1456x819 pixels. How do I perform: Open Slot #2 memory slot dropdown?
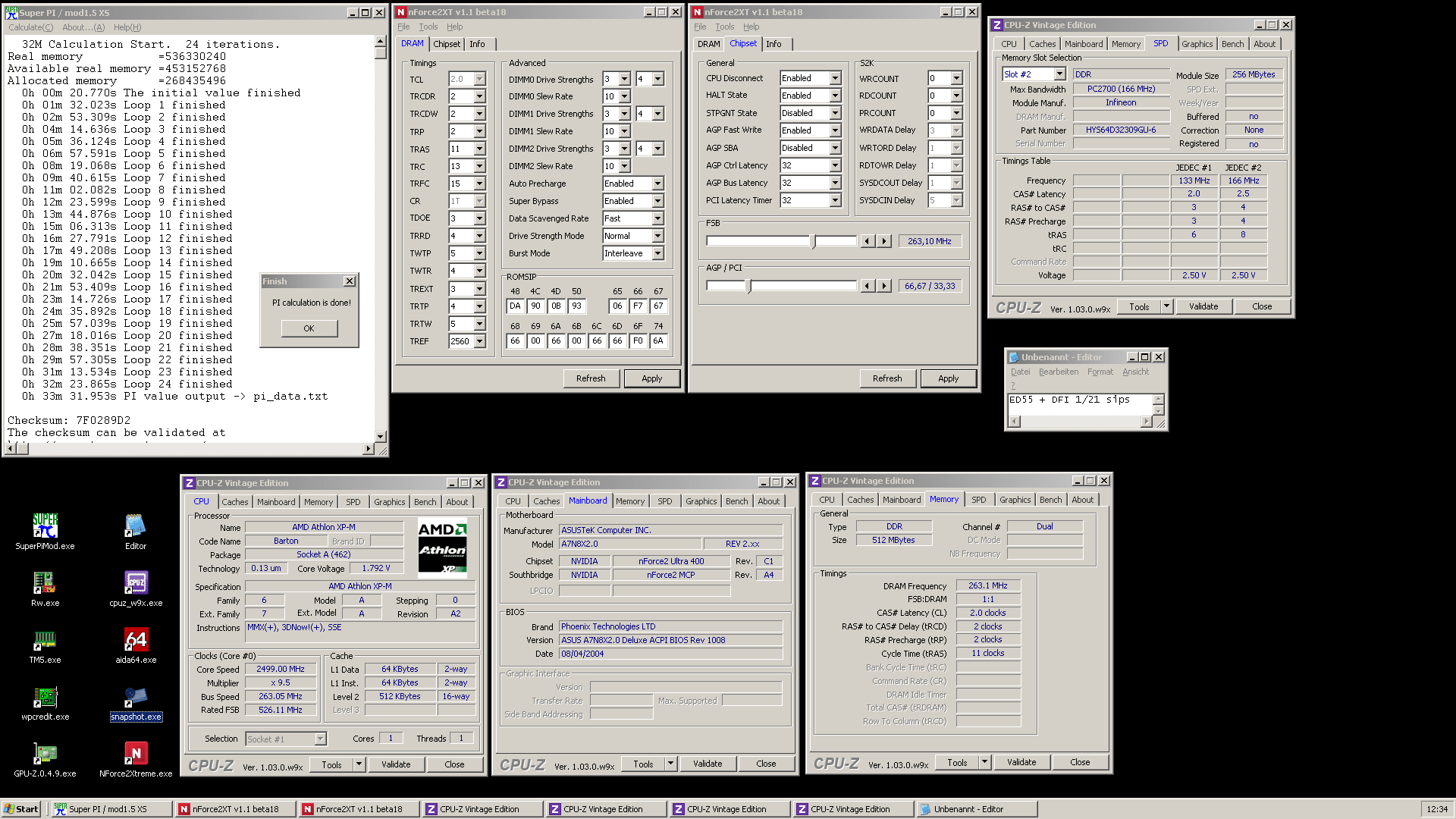(1059, 74)
